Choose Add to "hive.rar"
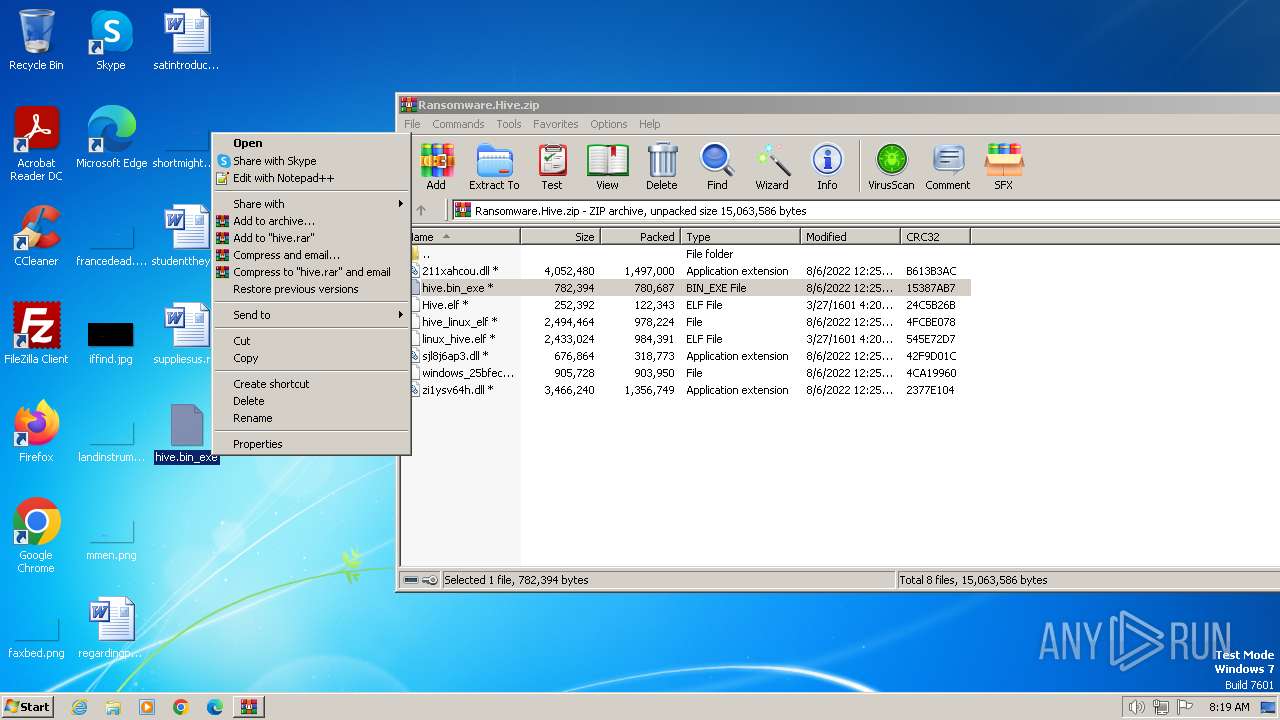 pos(311,238)
